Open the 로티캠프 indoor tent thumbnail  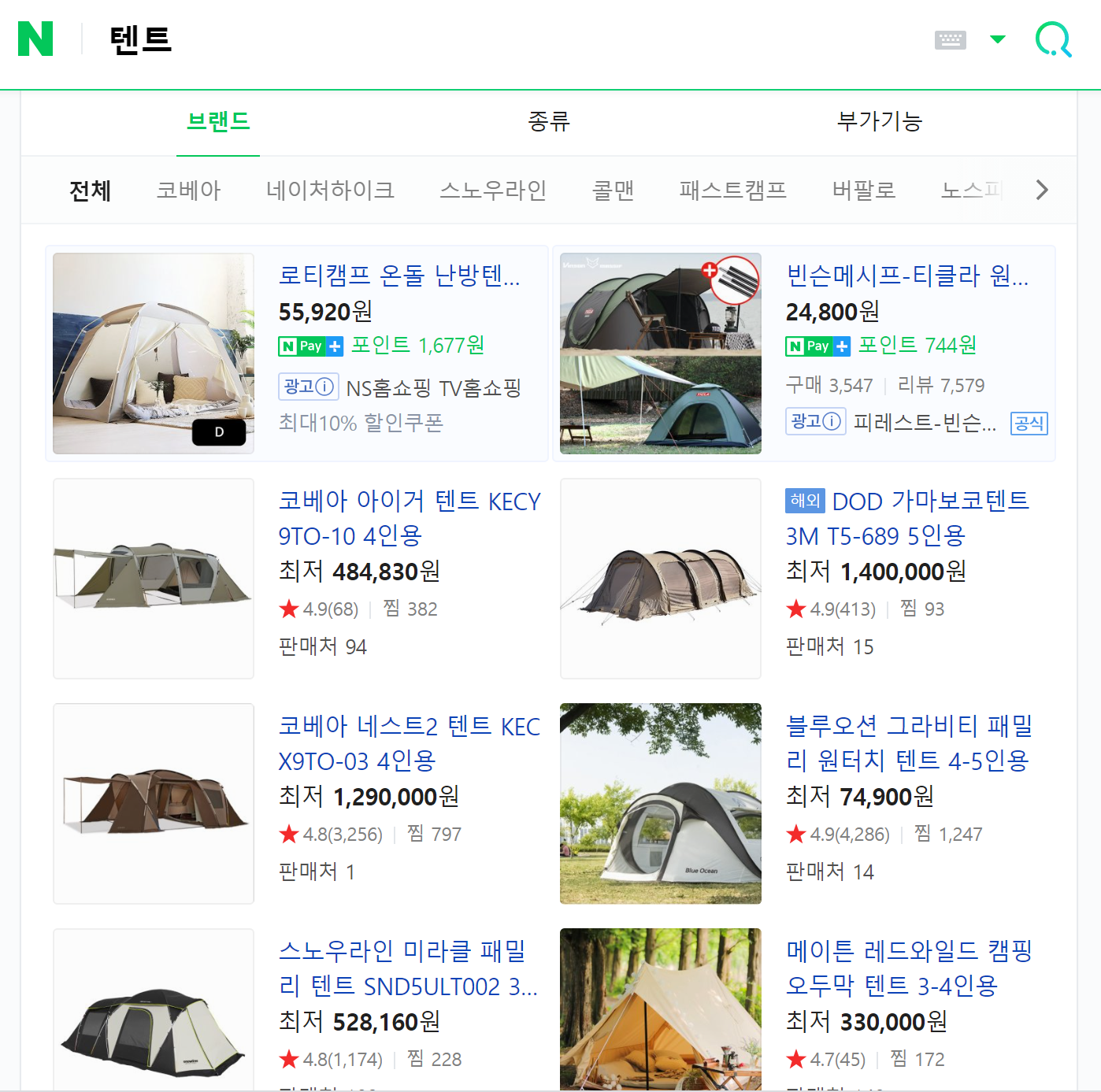[154, 354]
